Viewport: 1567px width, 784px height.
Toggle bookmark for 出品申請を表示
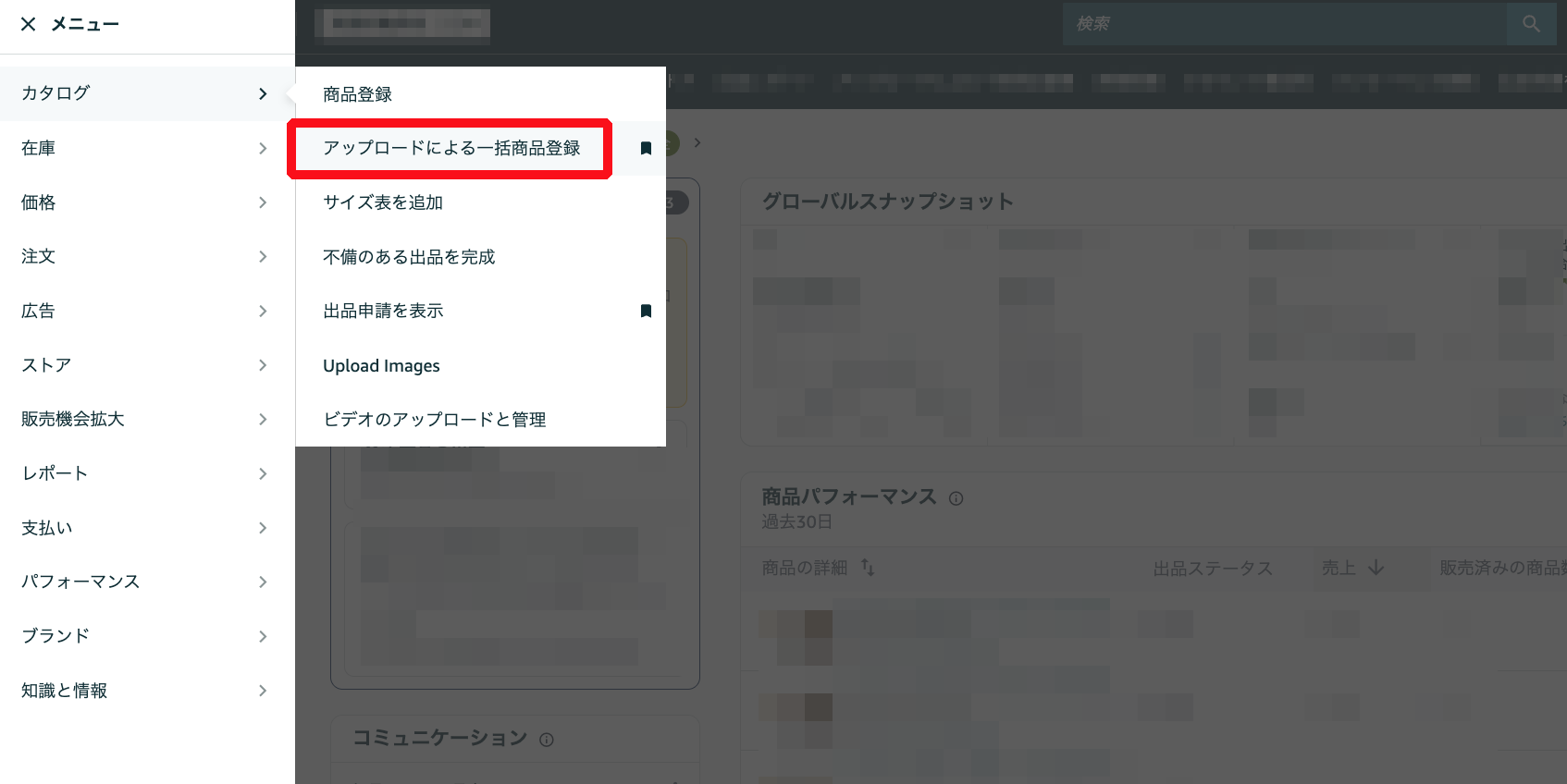[x=646, y=311]
